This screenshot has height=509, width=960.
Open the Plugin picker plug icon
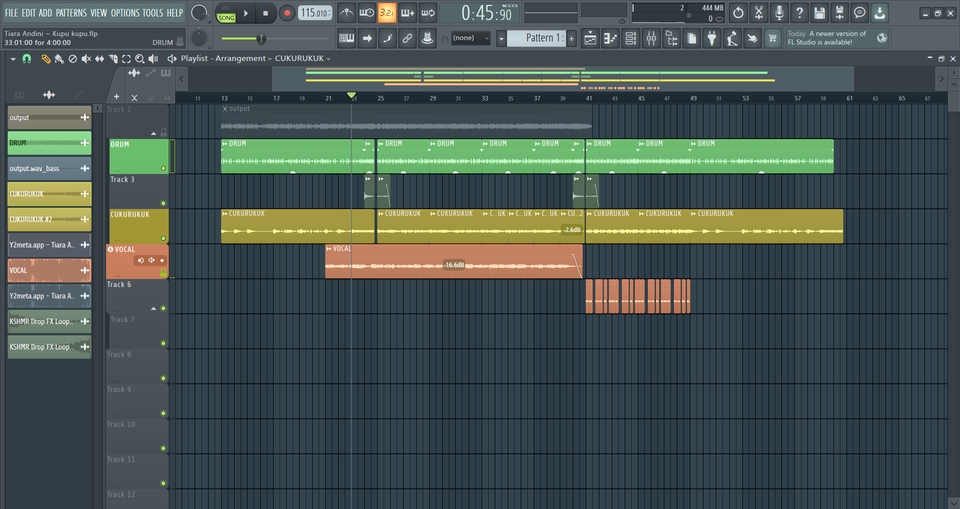tap(711, 38)
